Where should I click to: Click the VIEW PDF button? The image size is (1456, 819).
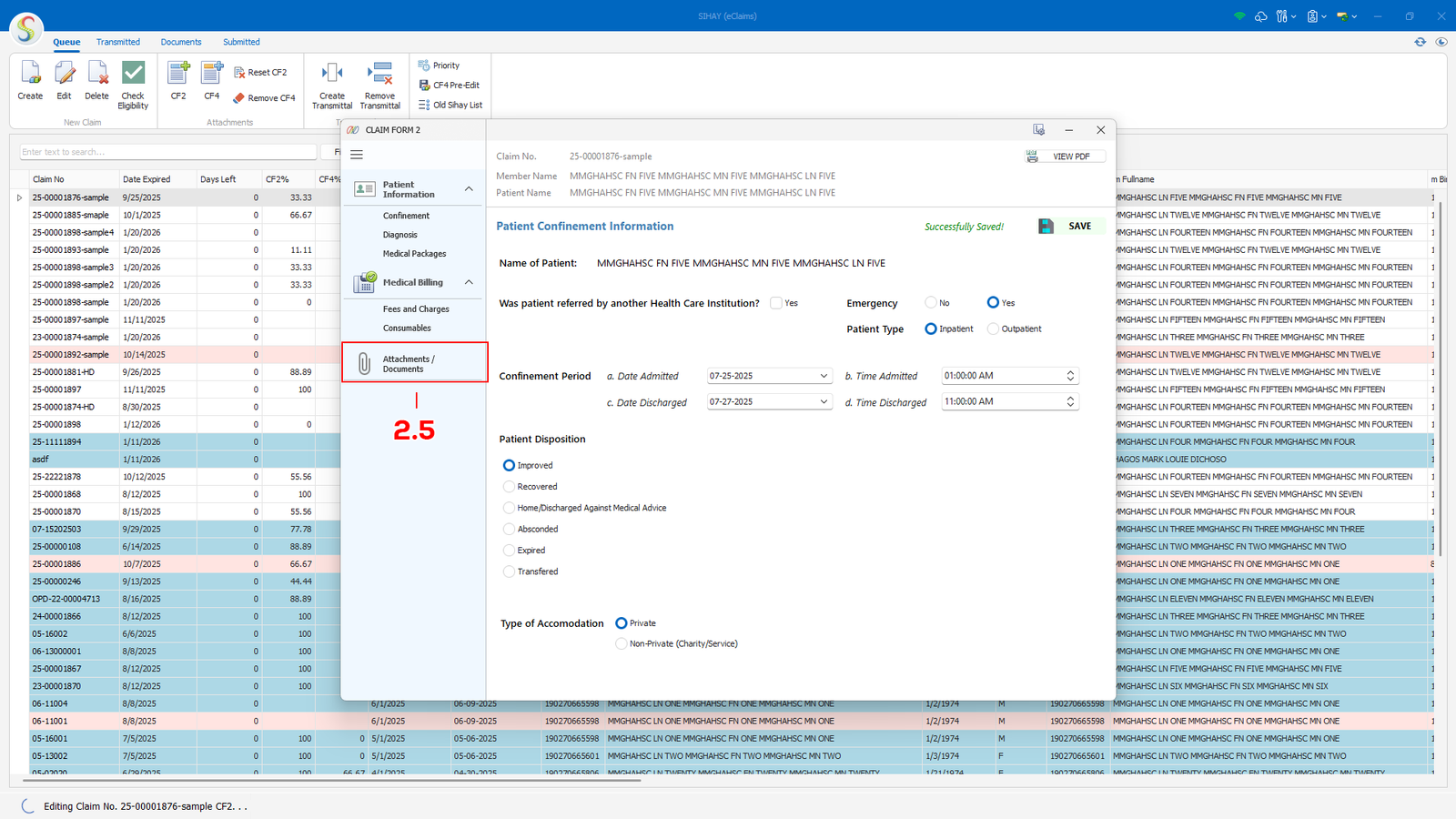click(x=1064, y=157)
